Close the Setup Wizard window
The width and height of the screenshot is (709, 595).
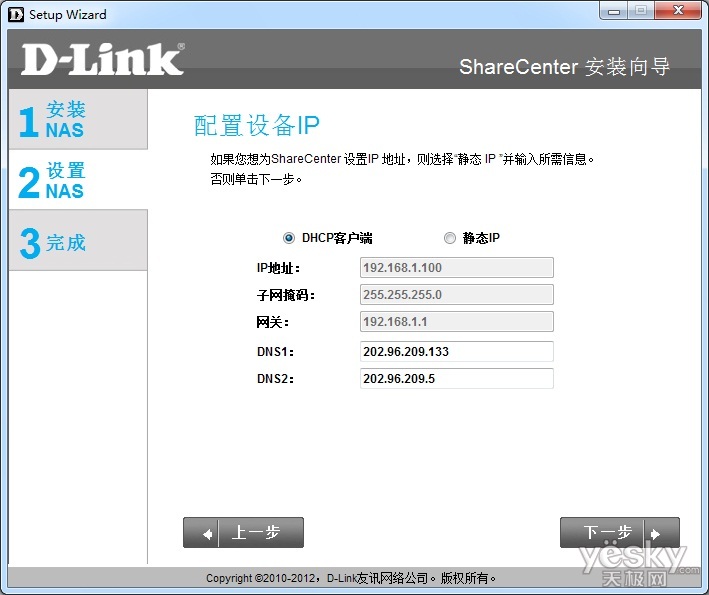coord(678,11)
